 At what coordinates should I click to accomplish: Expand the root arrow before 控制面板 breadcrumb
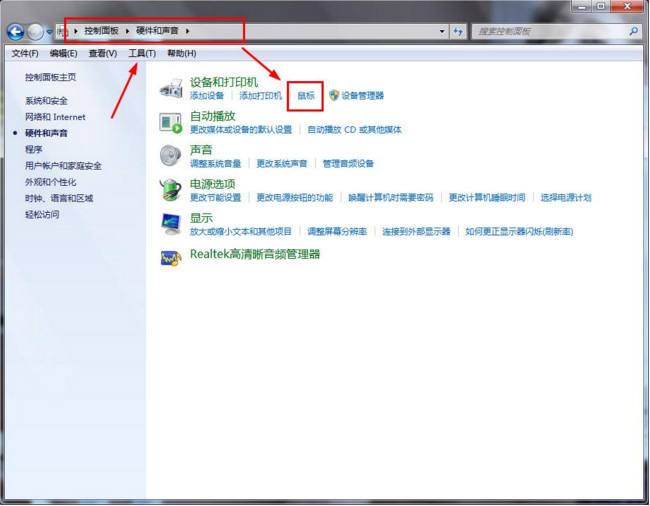76,31
